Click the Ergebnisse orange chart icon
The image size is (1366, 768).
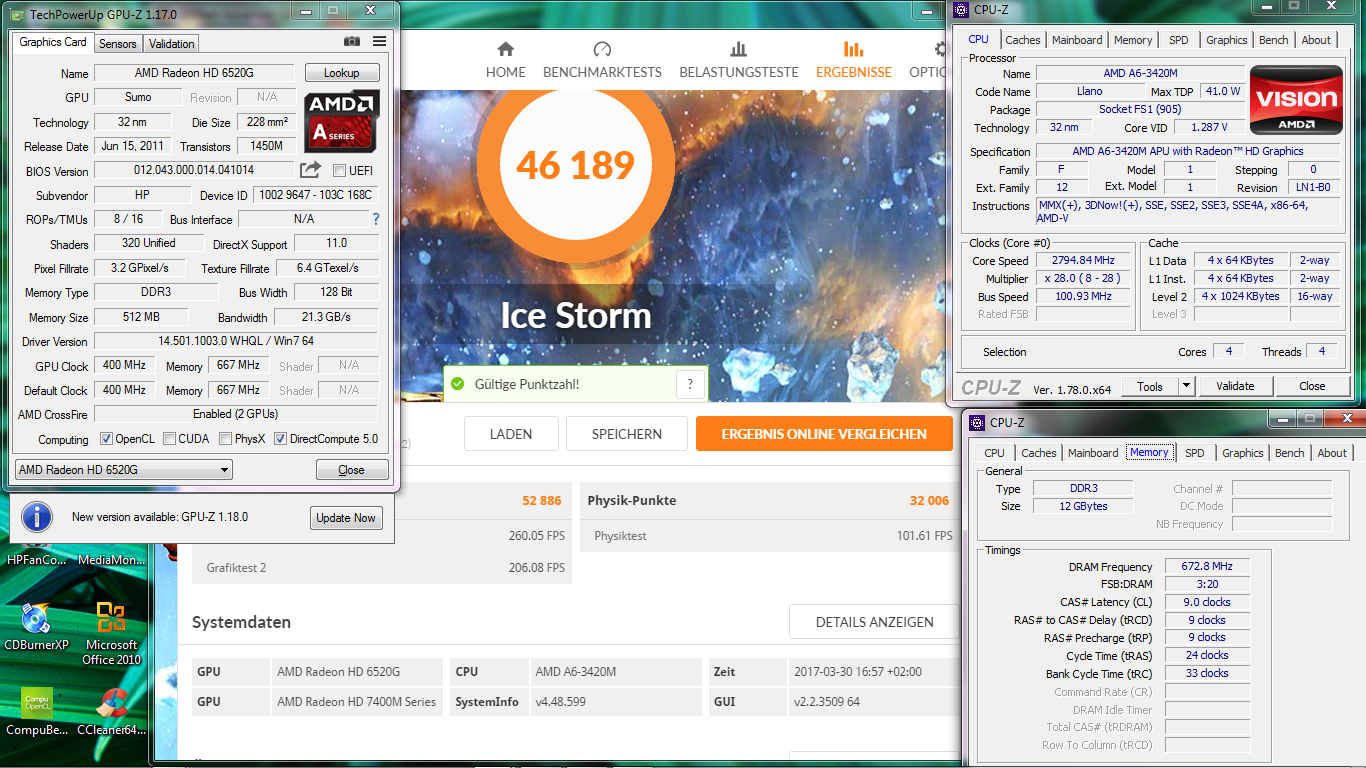[x=853, y=49]
